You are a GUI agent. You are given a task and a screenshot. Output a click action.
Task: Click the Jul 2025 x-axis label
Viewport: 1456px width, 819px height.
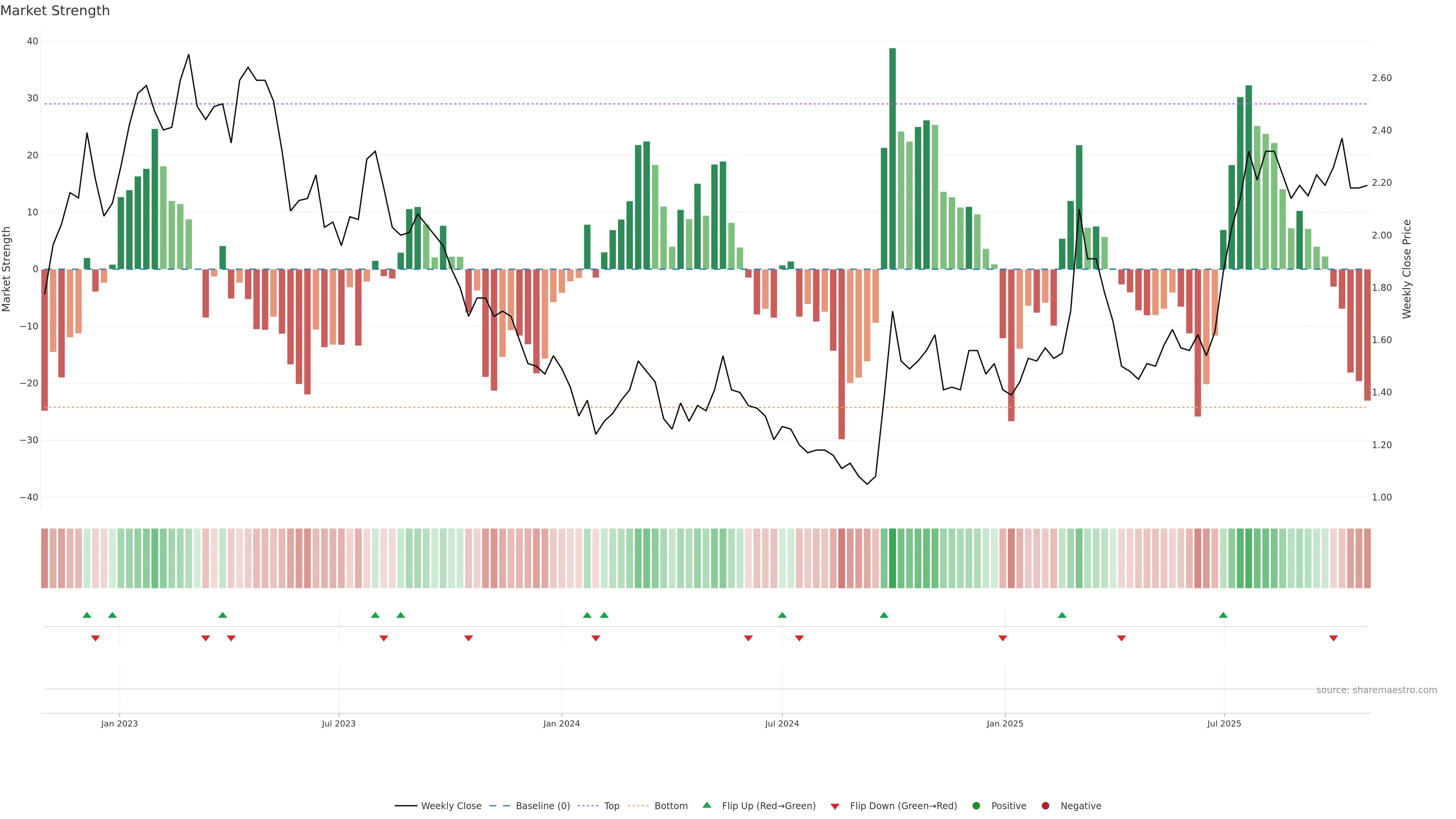(x=1224, y=723)
